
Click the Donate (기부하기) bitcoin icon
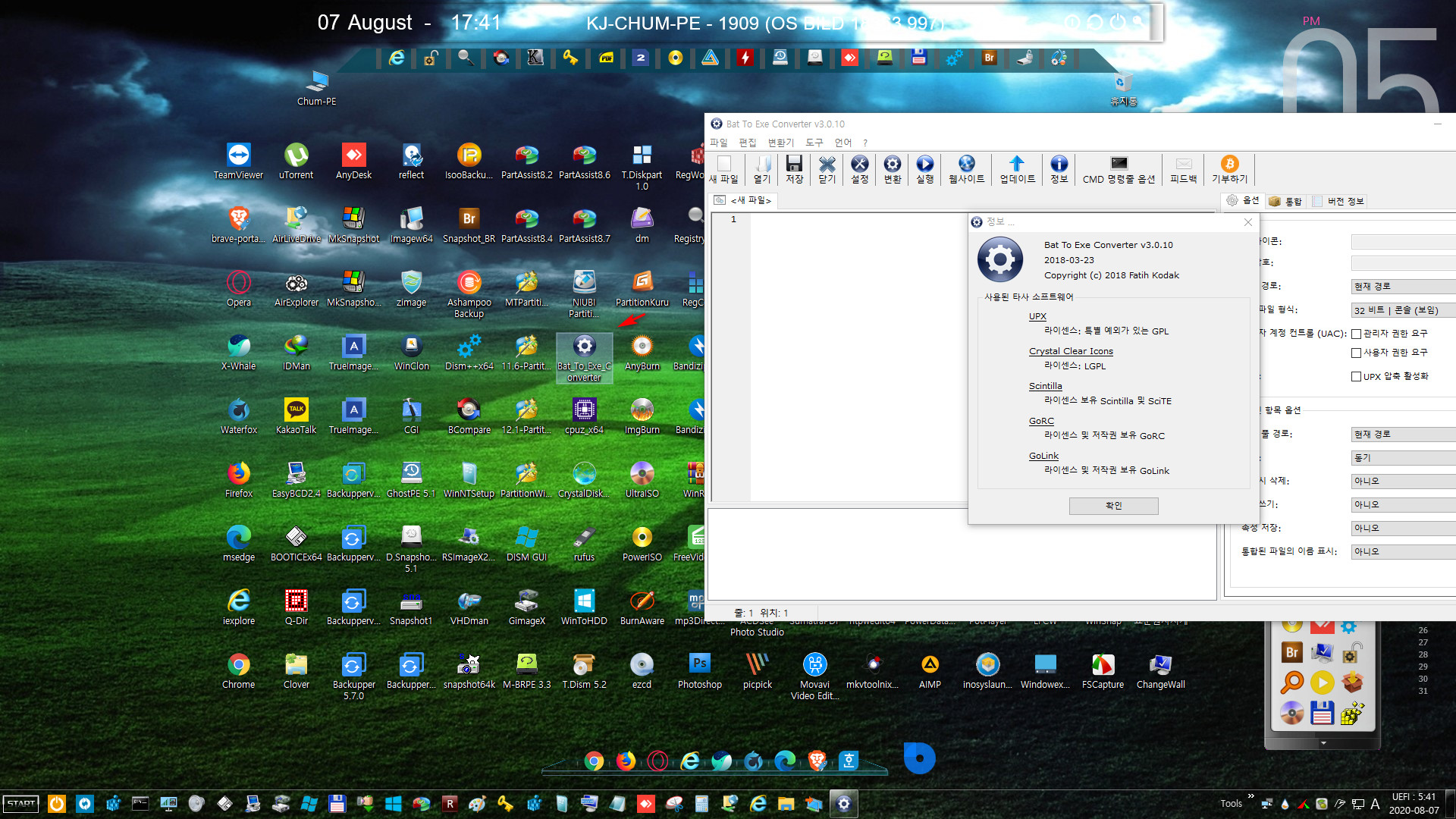(1229, 169)
